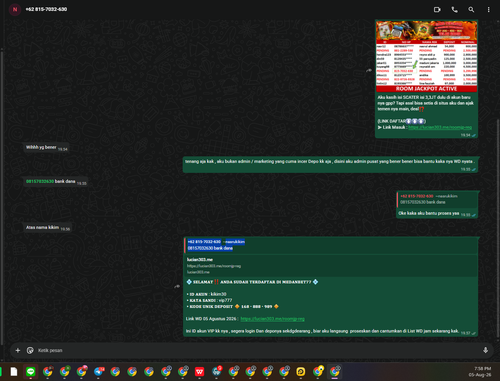Open the taskbar clock showing 7:58 PM
Viewport: 500px width, 381px height.
pos(480,371)
